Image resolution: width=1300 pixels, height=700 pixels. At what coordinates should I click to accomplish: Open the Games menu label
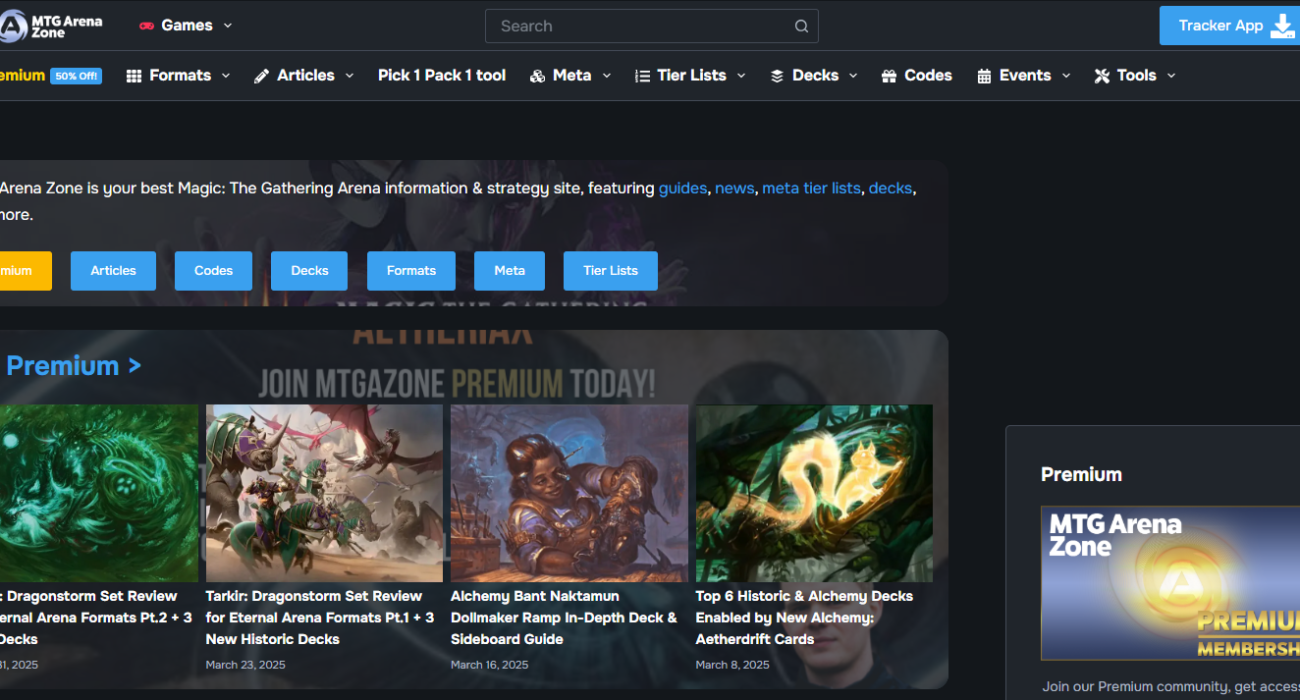187,26
